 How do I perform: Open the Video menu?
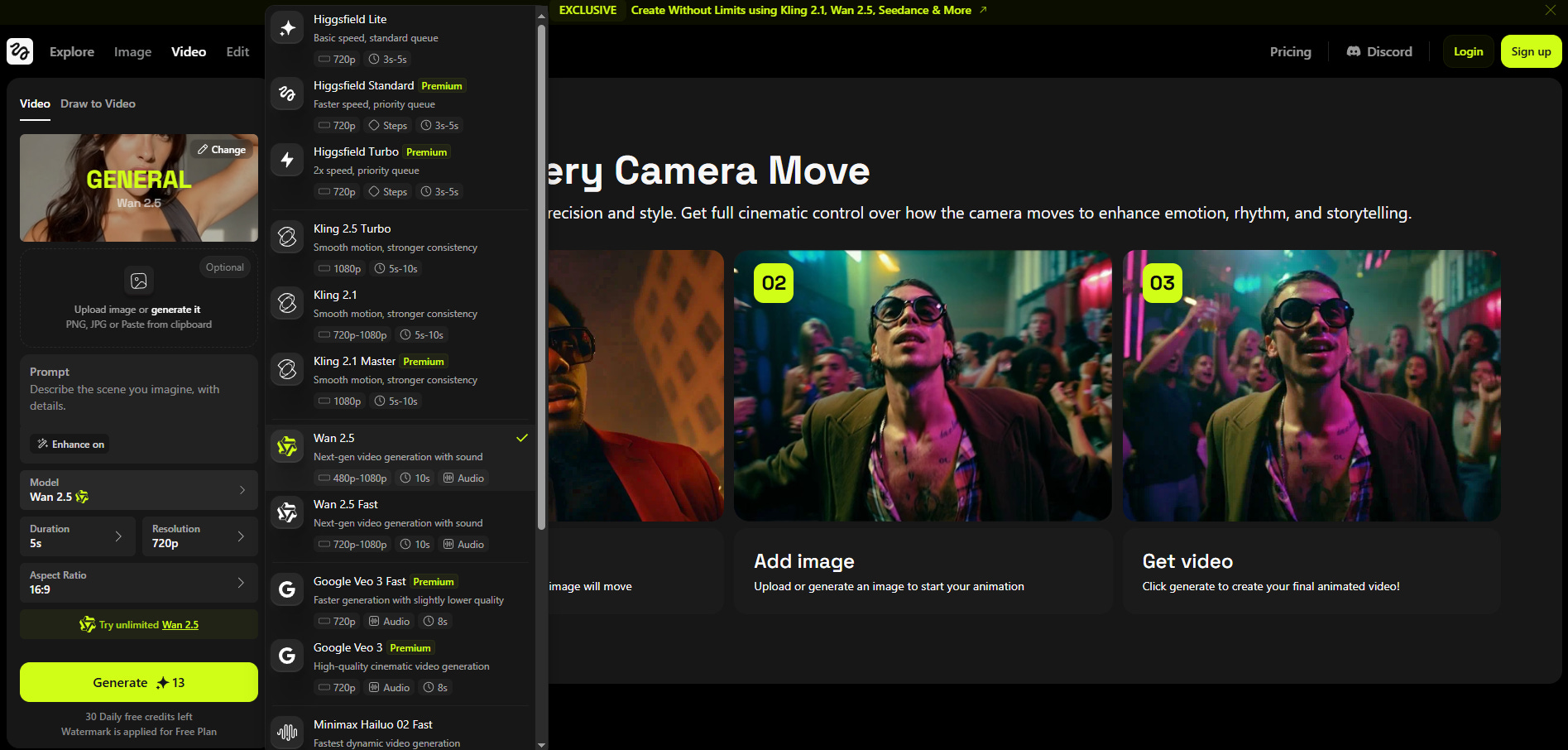(189, 51)
